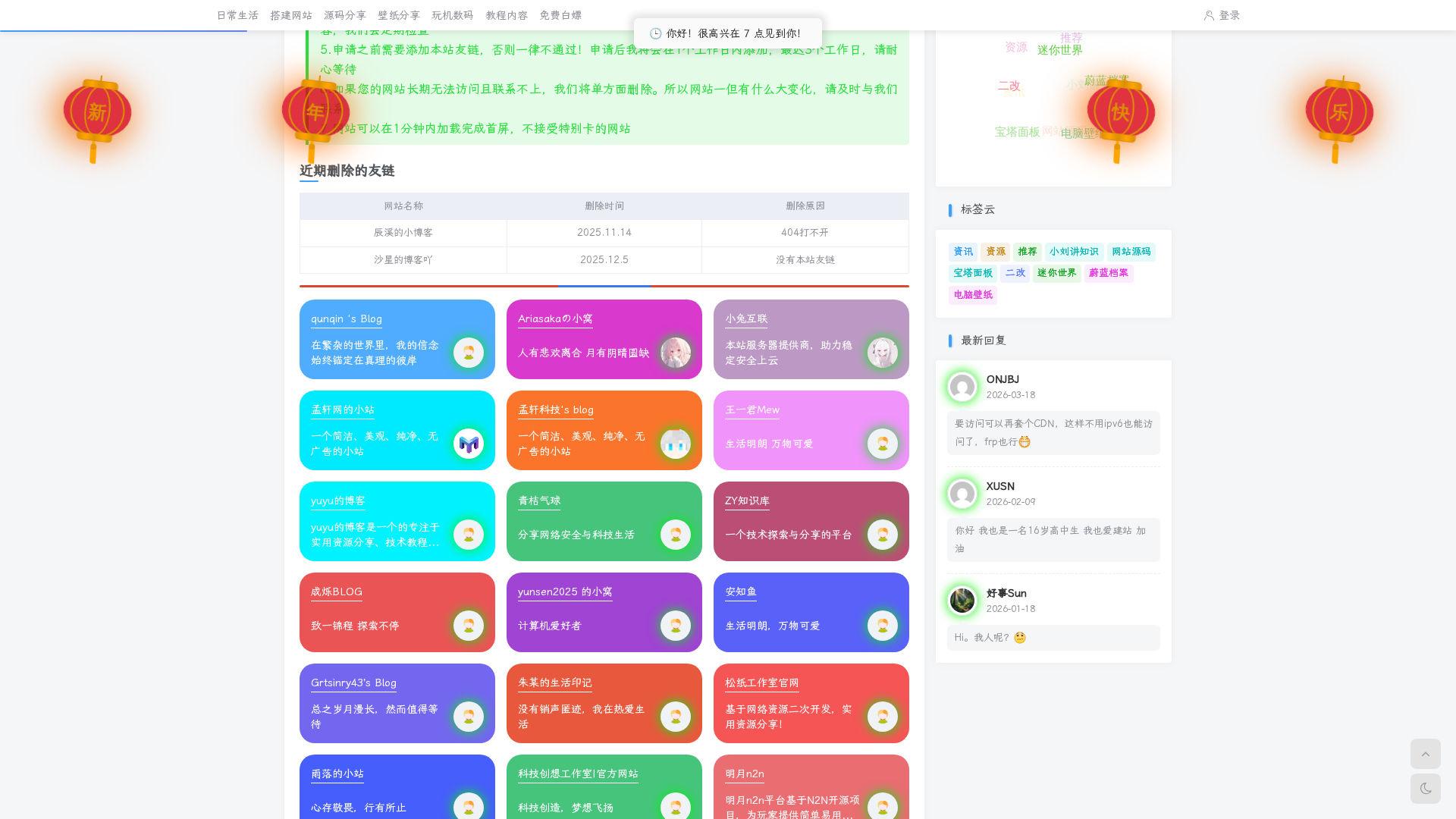The height and width of the screenshot is (819, 1456).
Task: Click the 青桔气球 card title
Action: [539, 501]
